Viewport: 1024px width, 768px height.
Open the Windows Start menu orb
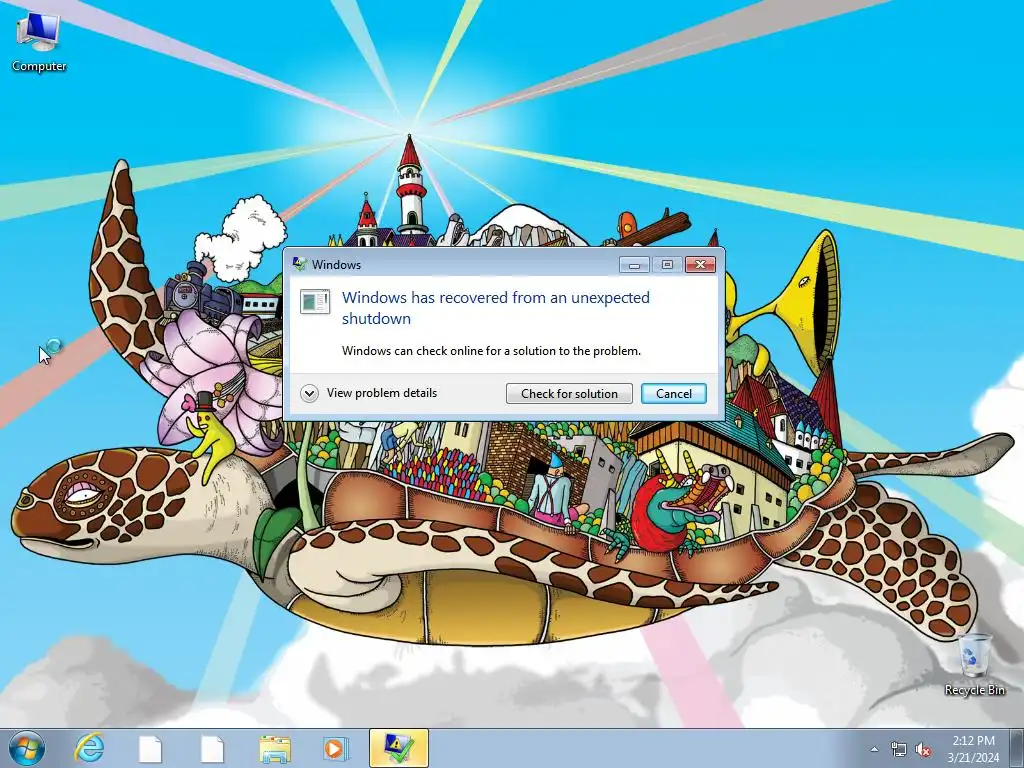[27, 748]
